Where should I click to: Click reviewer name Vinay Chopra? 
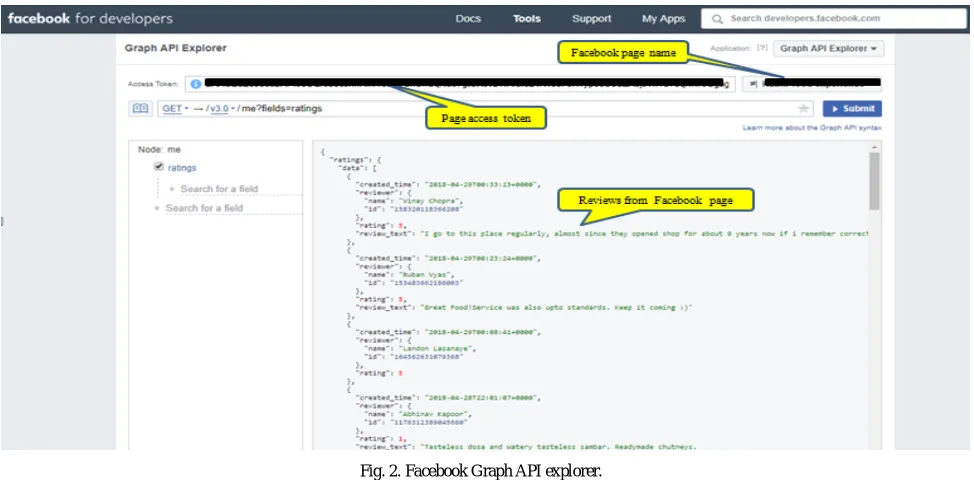tap(431, 201)
